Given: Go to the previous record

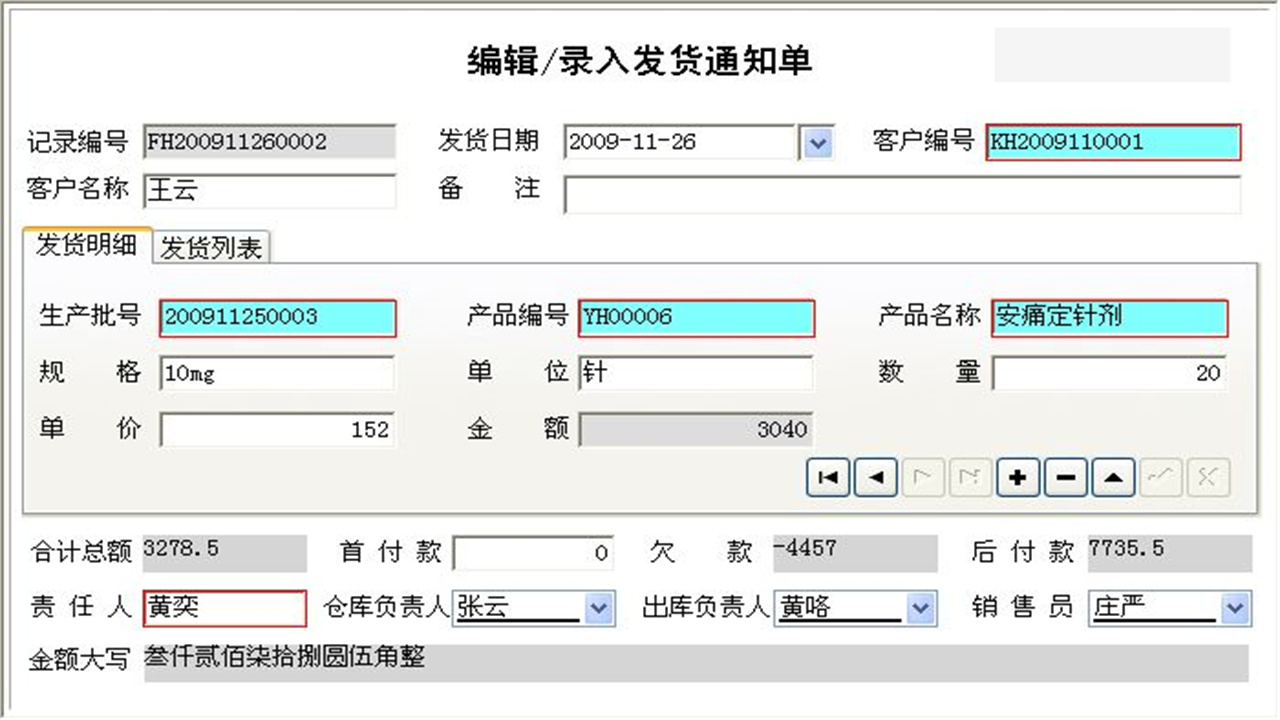Looking at the screenshot, I should [875, 477].
